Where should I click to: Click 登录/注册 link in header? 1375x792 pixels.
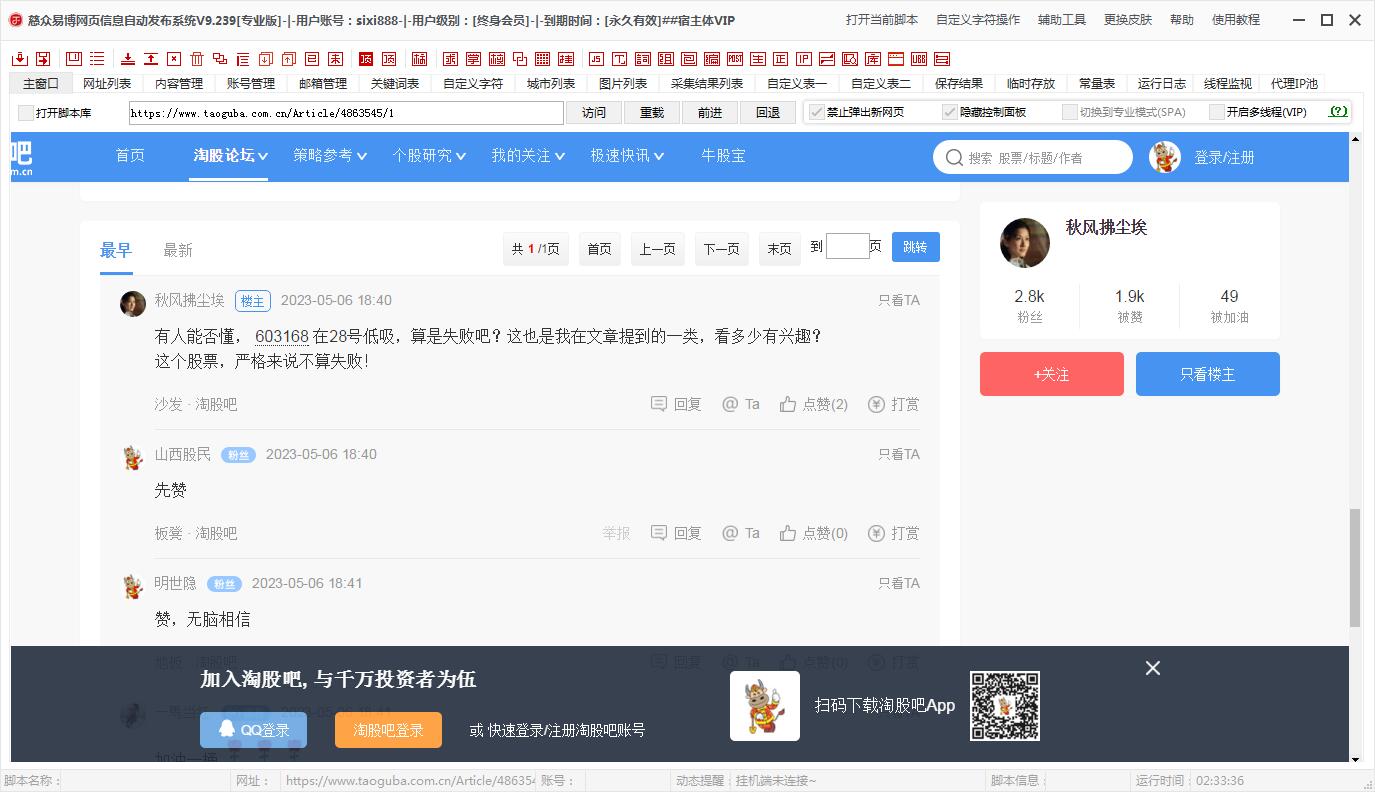(x=1224, y=157)
